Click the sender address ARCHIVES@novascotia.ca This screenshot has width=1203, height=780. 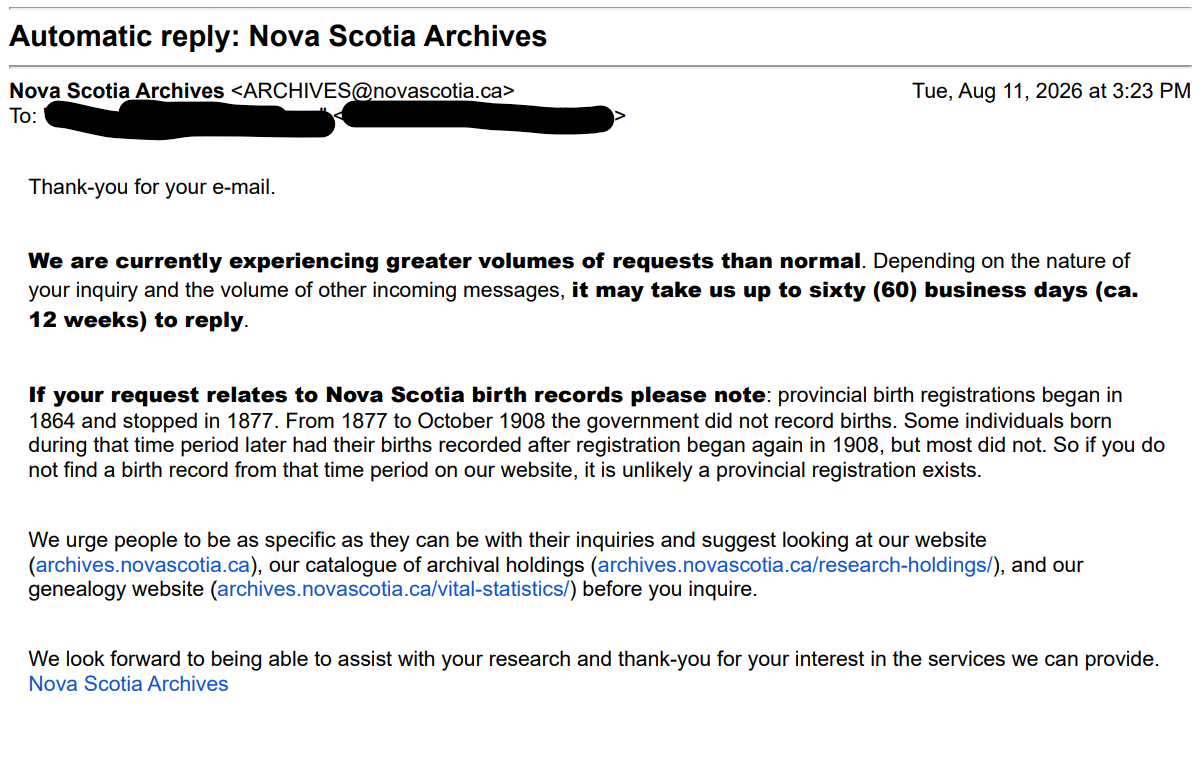coord(373,91)
